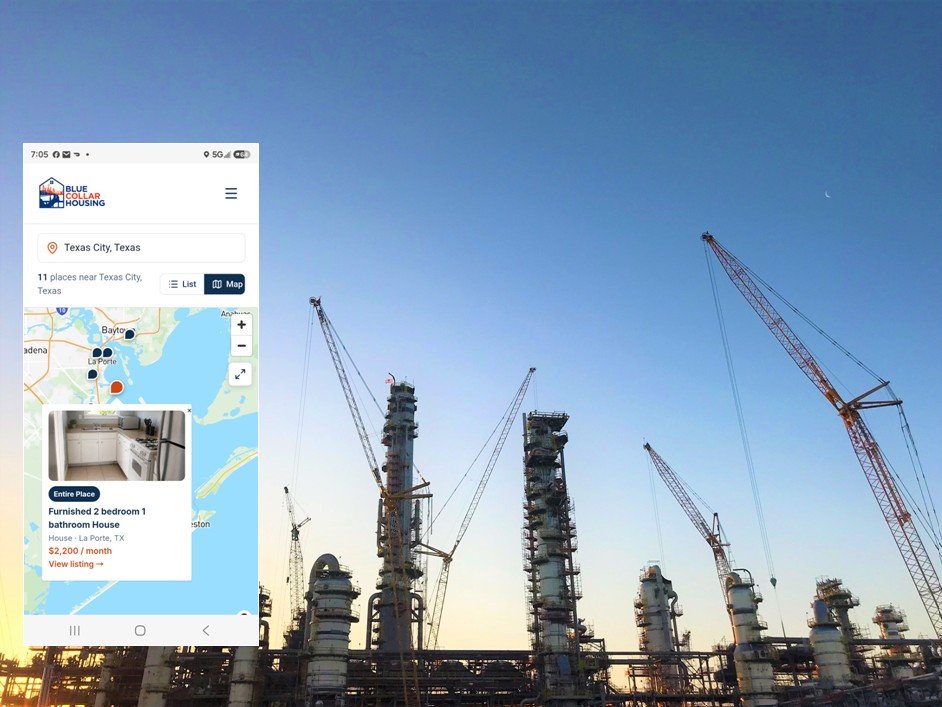Click the Texas City, Texas search field
This screenshot has height=707, width=942.
141,247
